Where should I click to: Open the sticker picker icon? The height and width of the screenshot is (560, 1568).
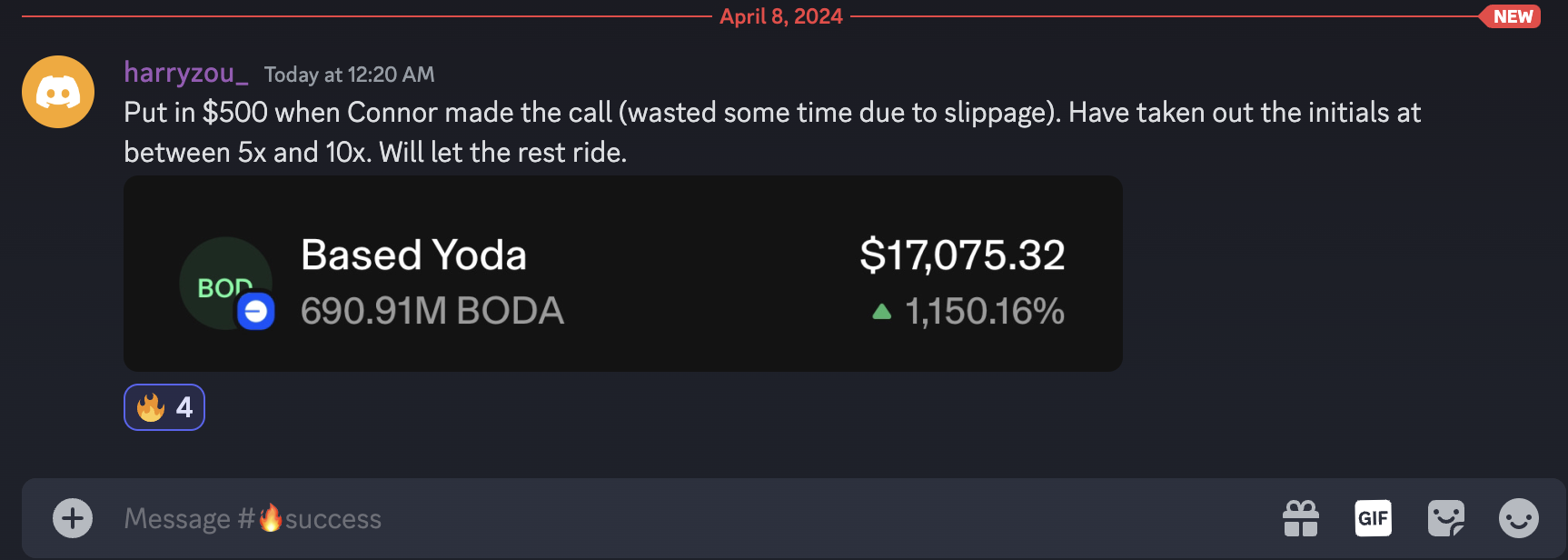pos(1444,518)
